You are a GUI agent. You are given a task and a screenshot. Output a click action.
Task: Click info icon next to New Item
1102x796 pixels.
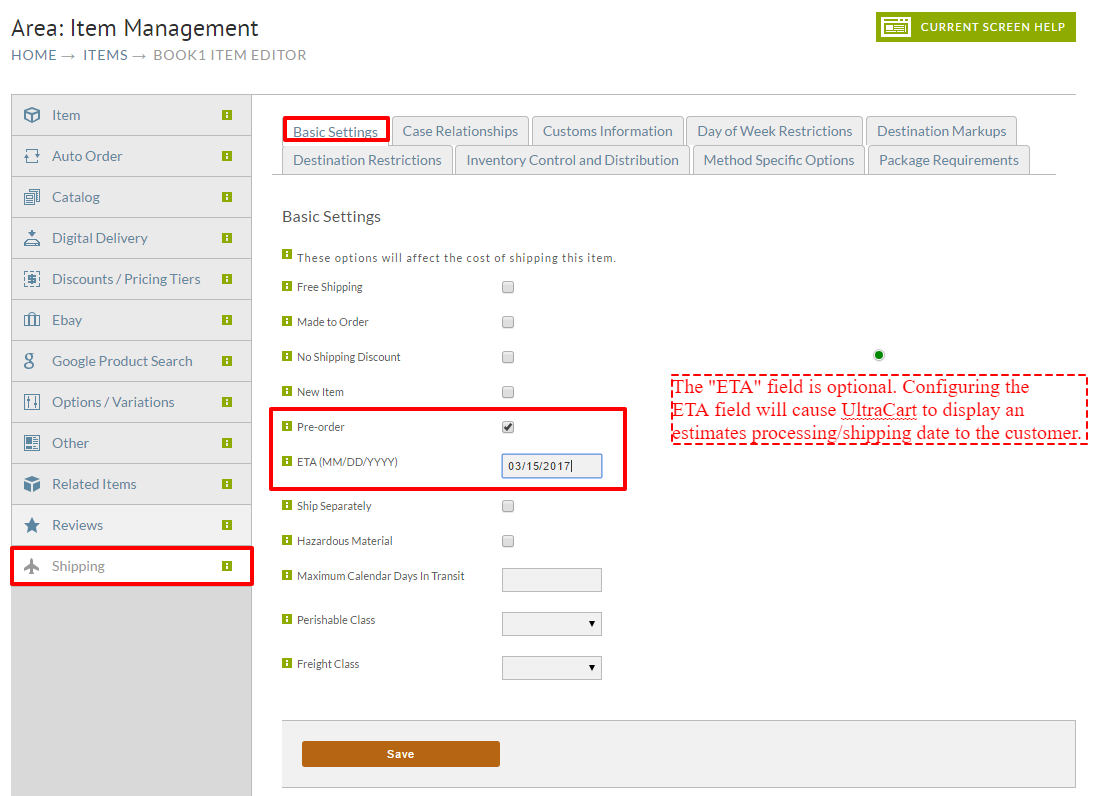pos(287,391)
